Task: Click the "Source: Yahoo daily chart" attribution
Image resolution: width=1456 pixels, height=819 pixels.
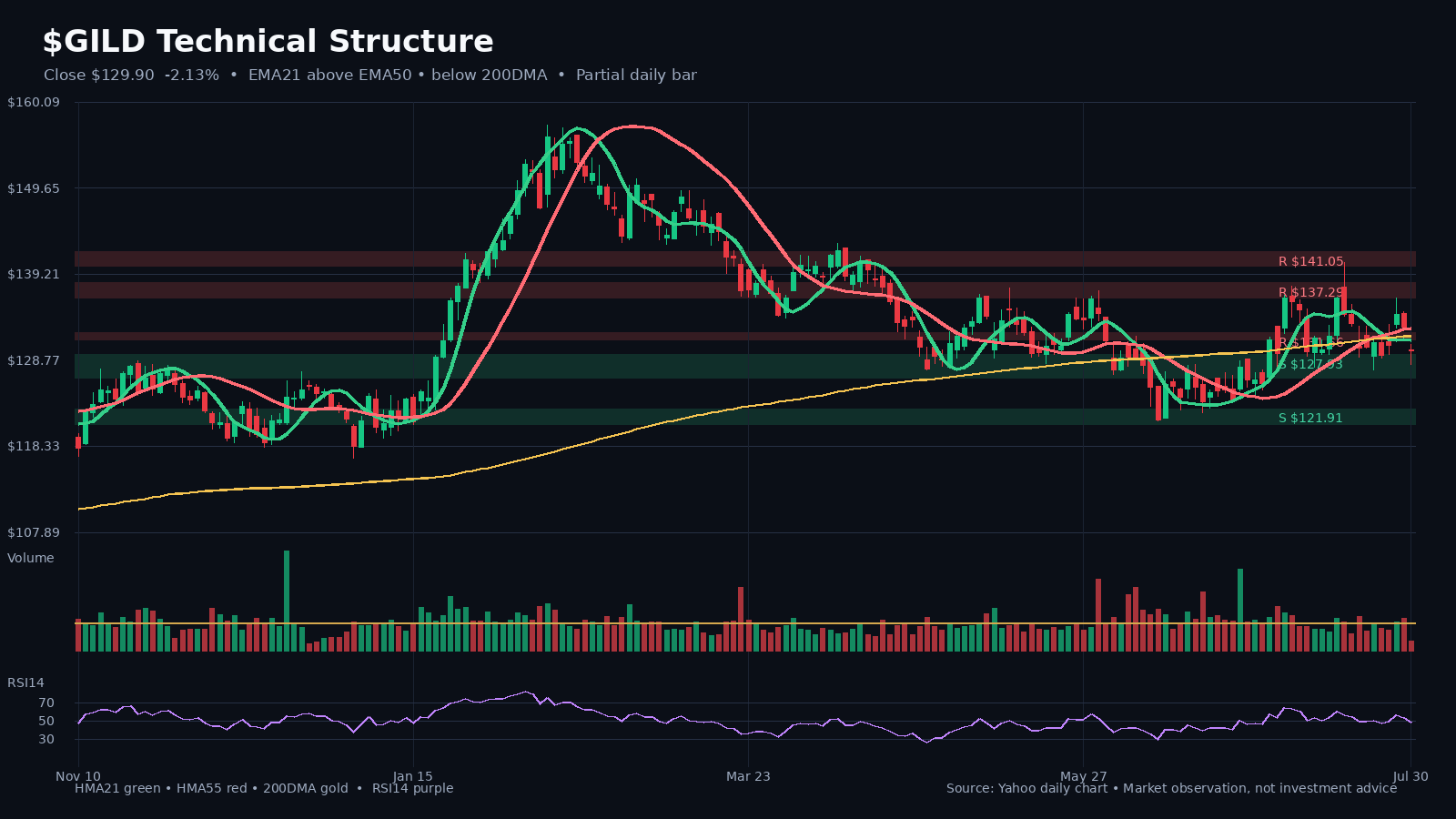Action: pyautogui.click(x=1026, y=788)
